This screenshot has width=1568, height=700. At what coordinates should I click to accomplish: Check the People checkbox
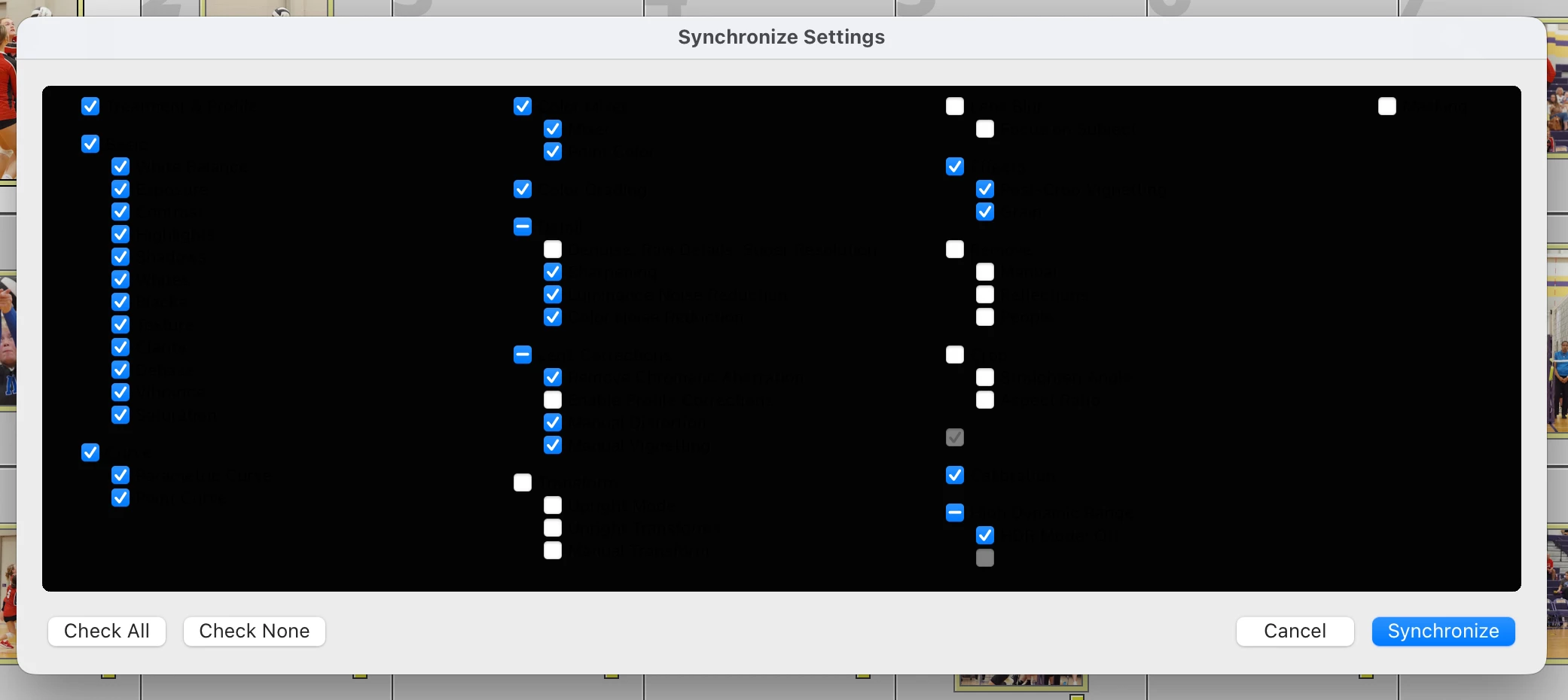(x=985, y=317)
